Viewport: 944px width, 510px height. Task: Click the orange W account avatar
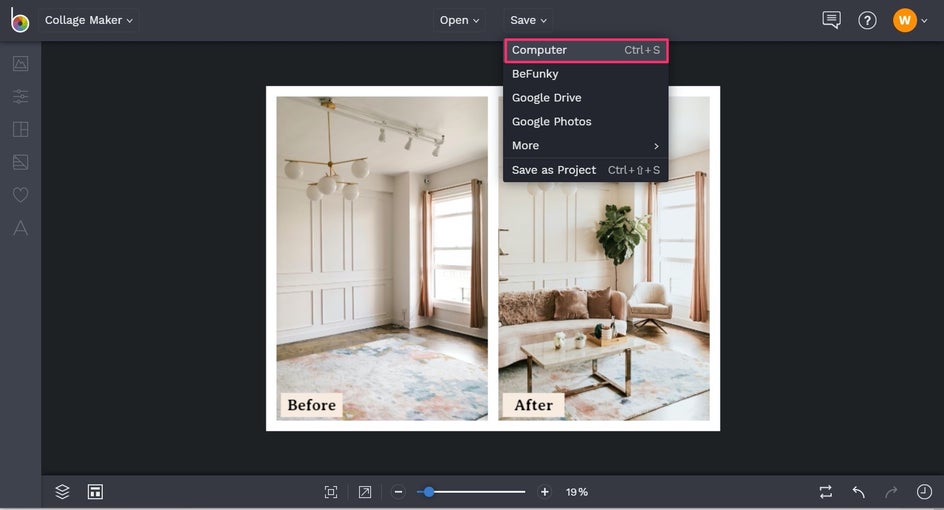tap(904, 20)
